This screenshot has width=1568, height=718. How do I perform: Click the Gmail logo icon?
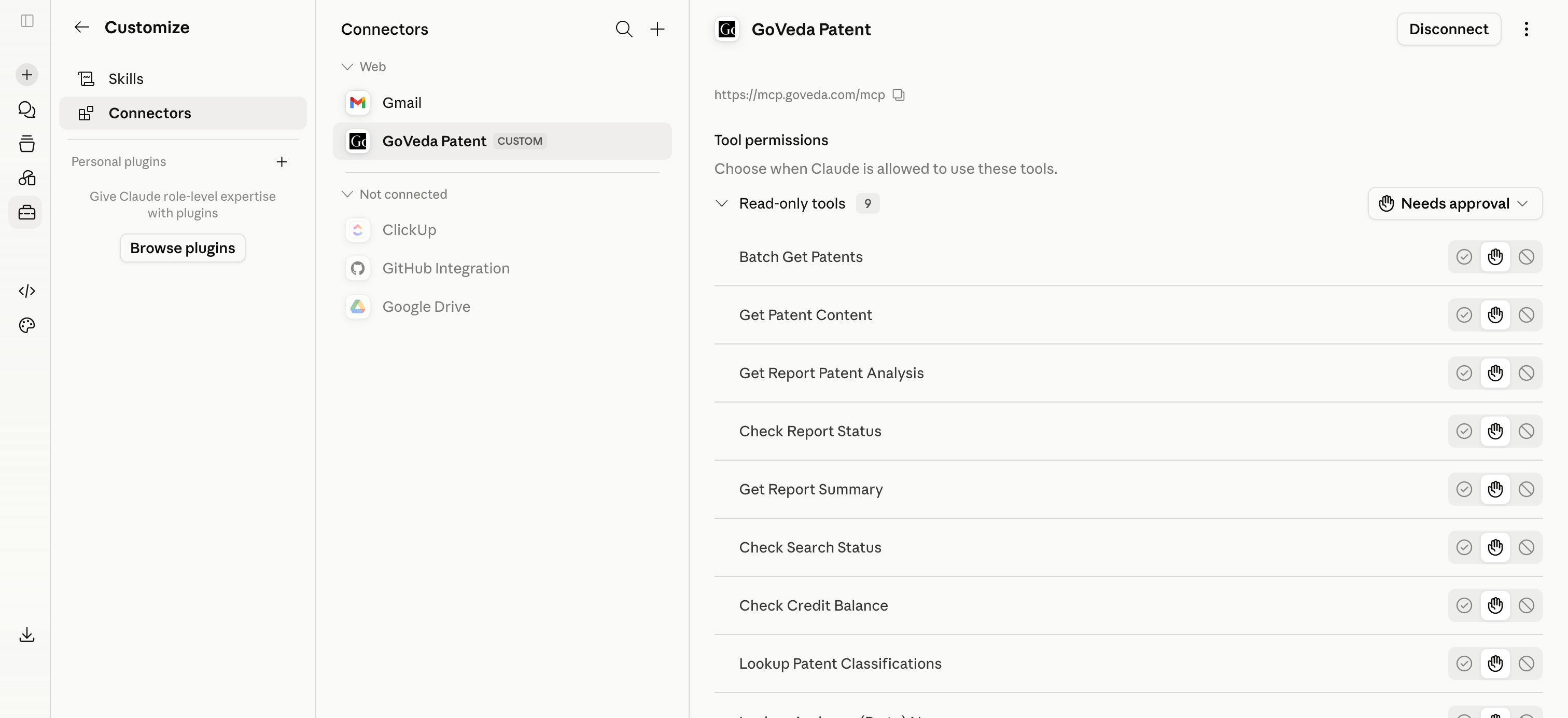358,103
